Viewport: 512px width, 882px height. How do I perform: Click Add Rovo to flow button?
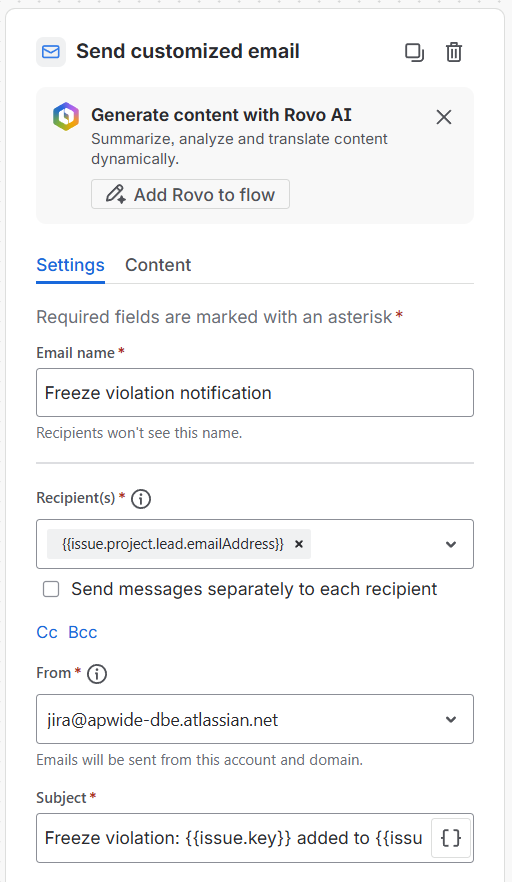tap(190, 194)
